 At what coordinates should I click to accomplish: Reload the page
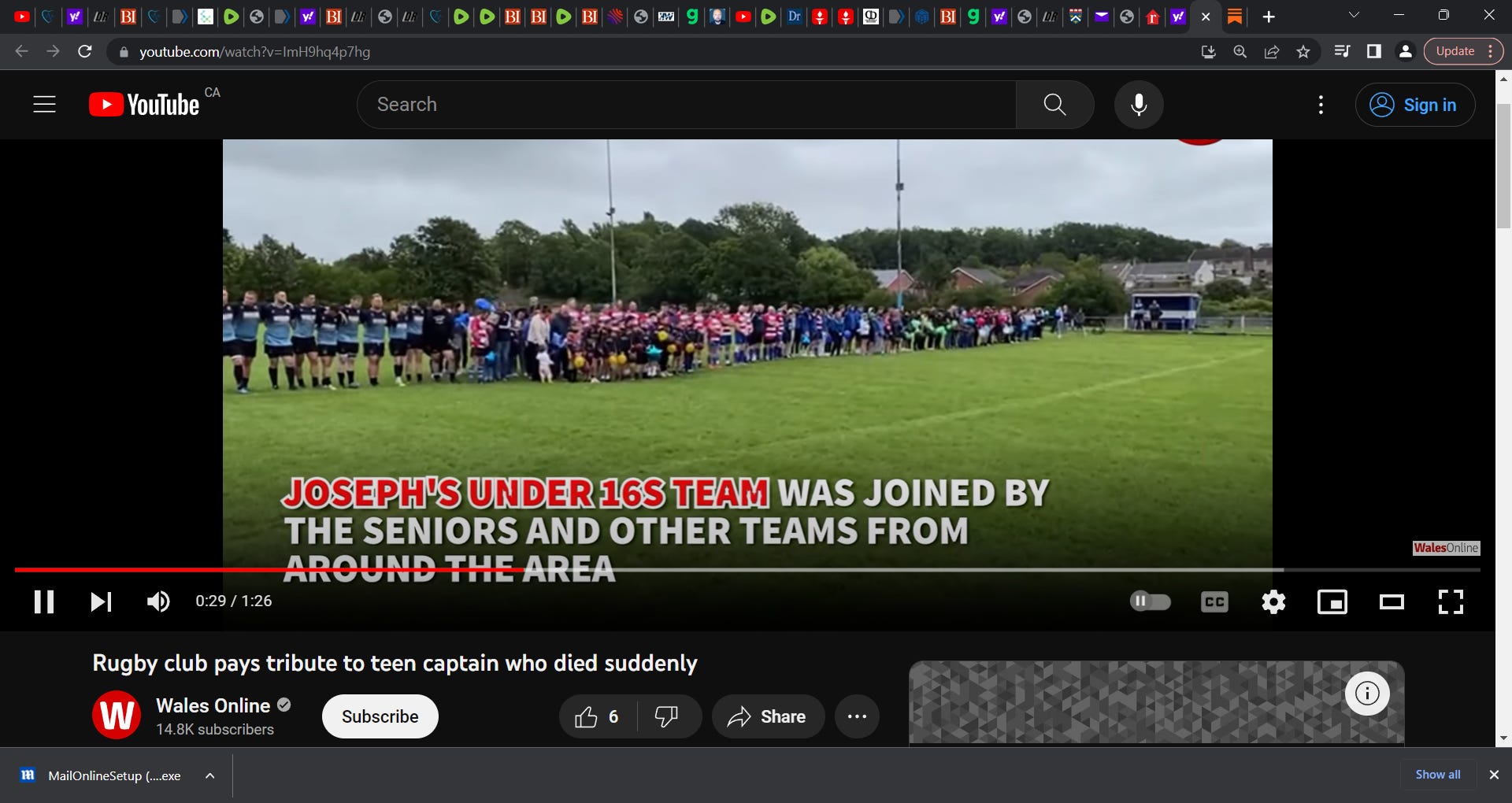tap(85, 52)
